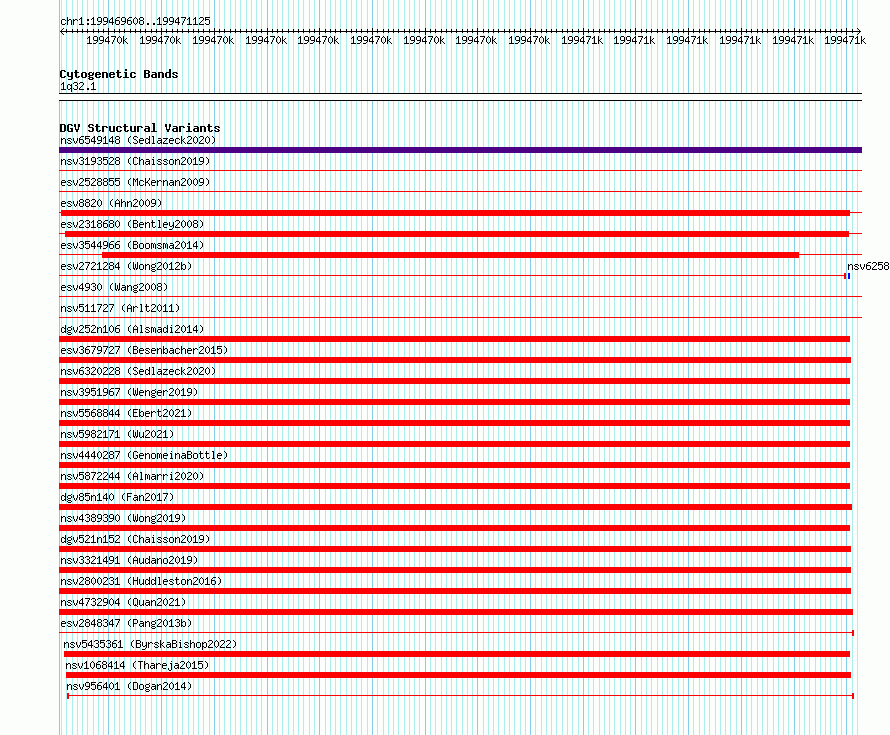
Task: Open the nsv4440287 (GenomeinaBottle) label
Action: [x=144, y=455]
